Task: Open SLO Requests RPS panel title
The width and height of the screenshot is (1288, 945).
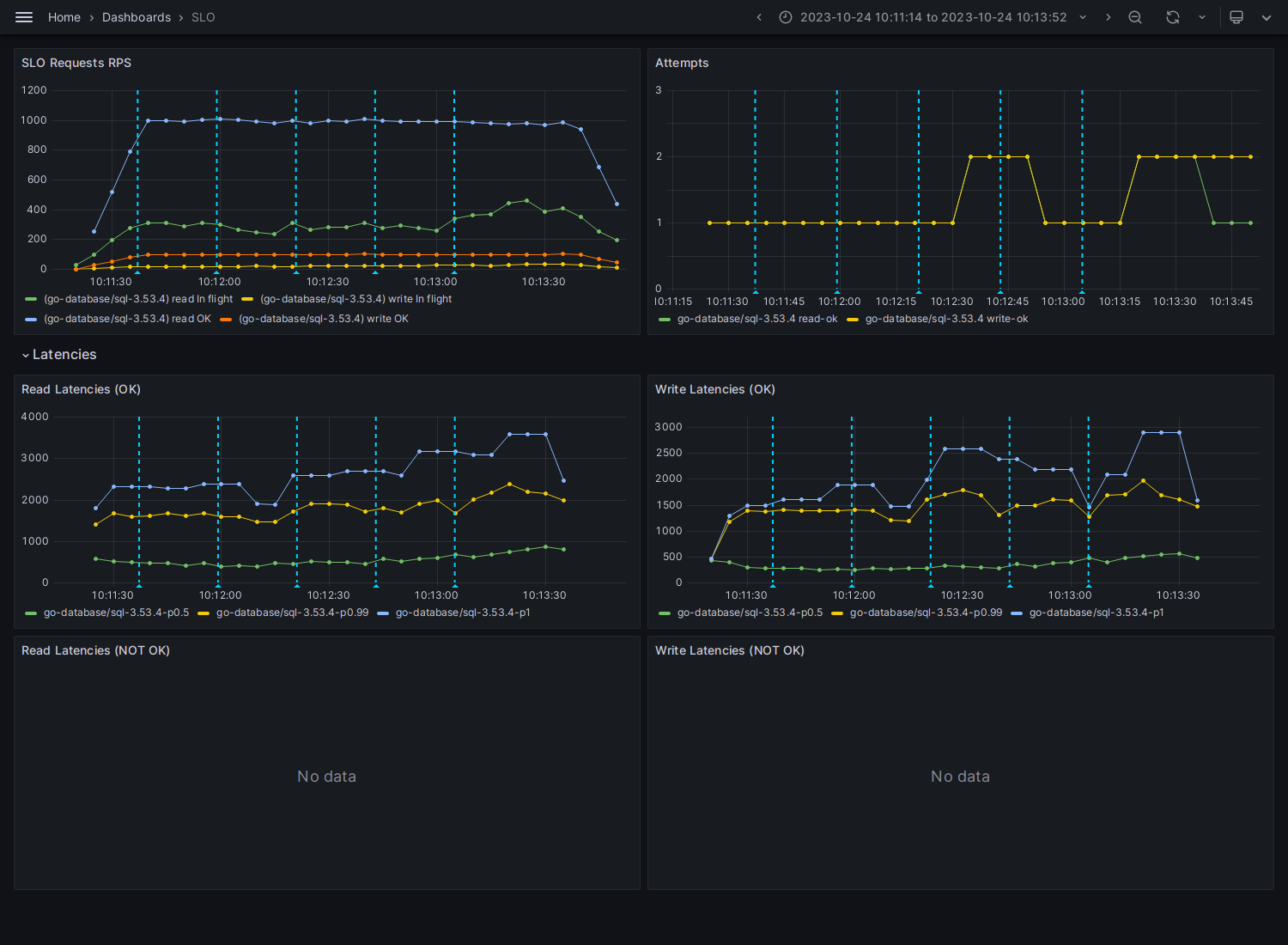Action: 76,63
